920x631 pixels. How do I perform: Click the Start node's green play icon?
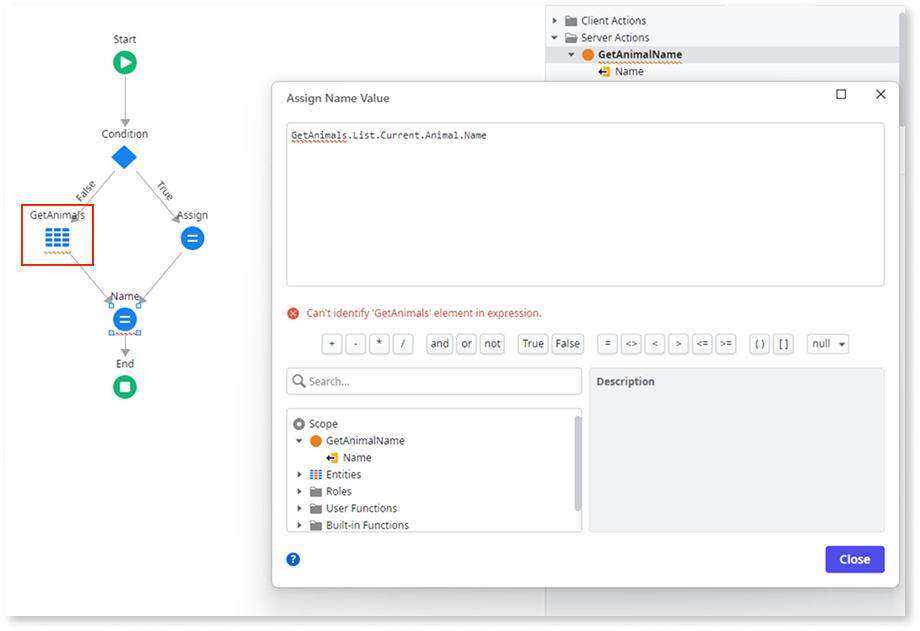click(124, 61)
